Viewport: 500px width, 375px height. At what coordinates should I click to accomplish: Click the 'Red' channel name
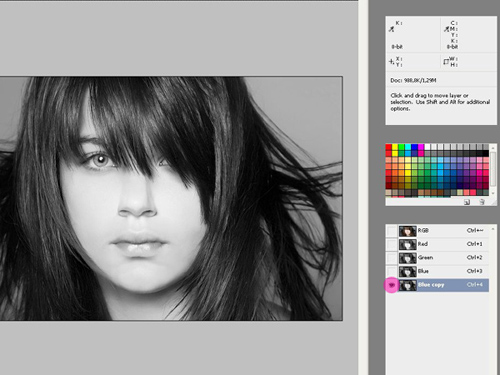(x=423, y=244)
